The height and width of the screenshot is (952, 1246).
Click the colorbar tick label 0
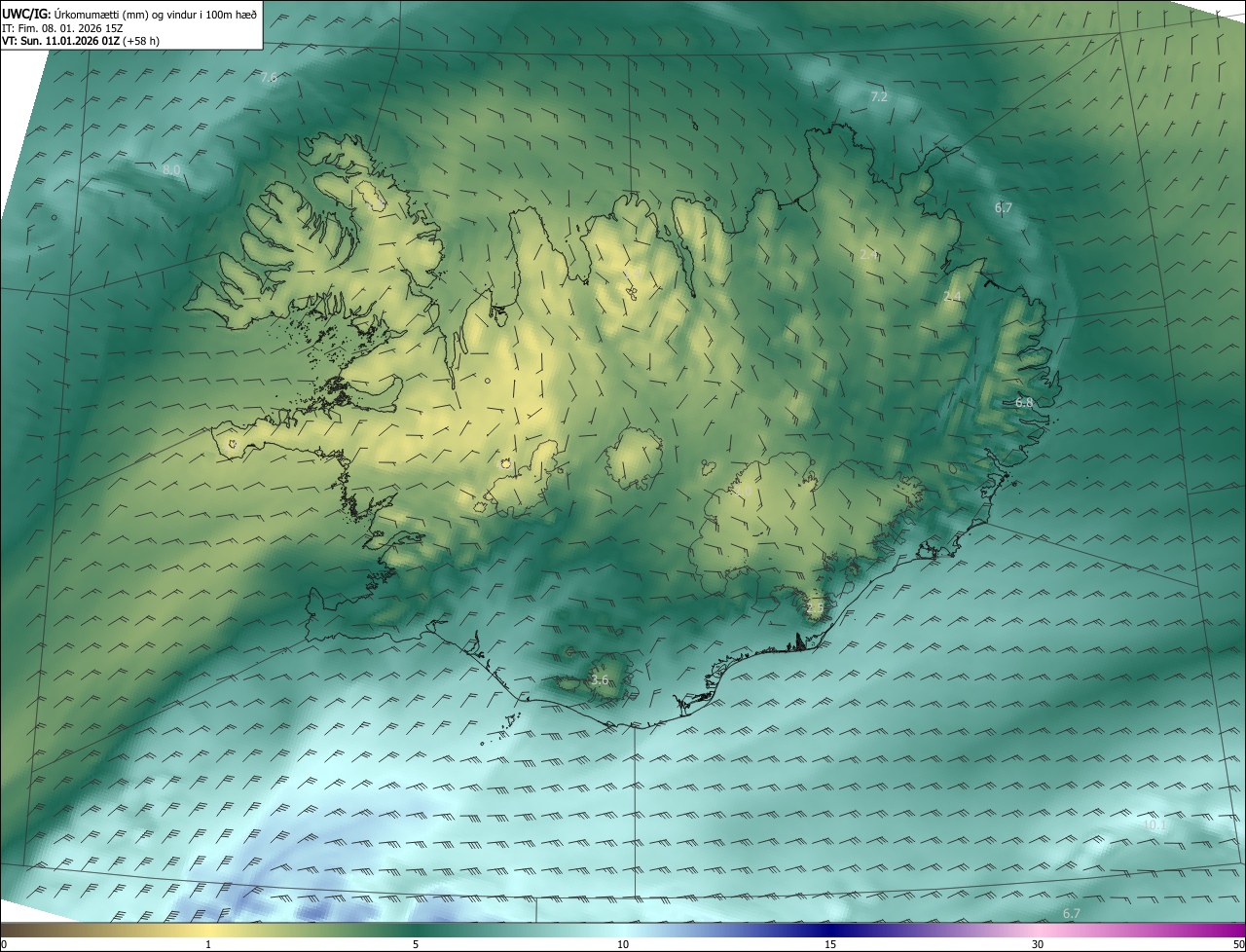4,944
